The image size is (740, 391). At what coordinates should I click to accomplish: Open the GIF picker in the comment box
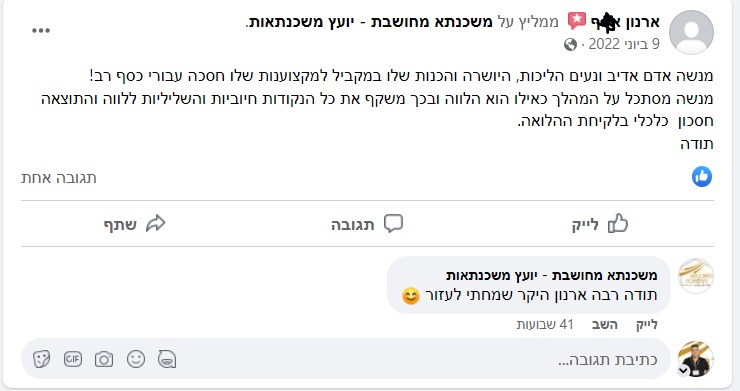[x=73, y=359]
